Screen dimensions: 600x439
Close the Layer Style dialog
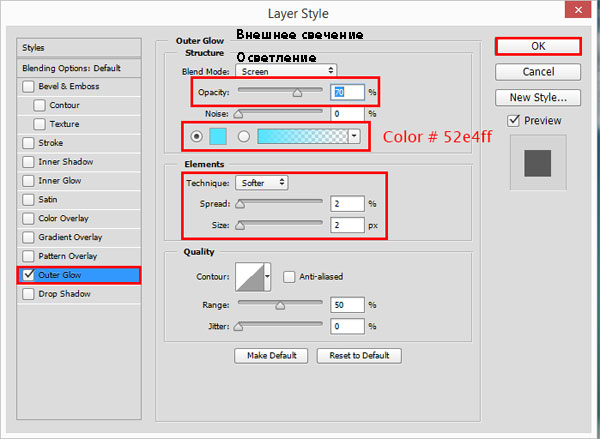tap(578, 10)
